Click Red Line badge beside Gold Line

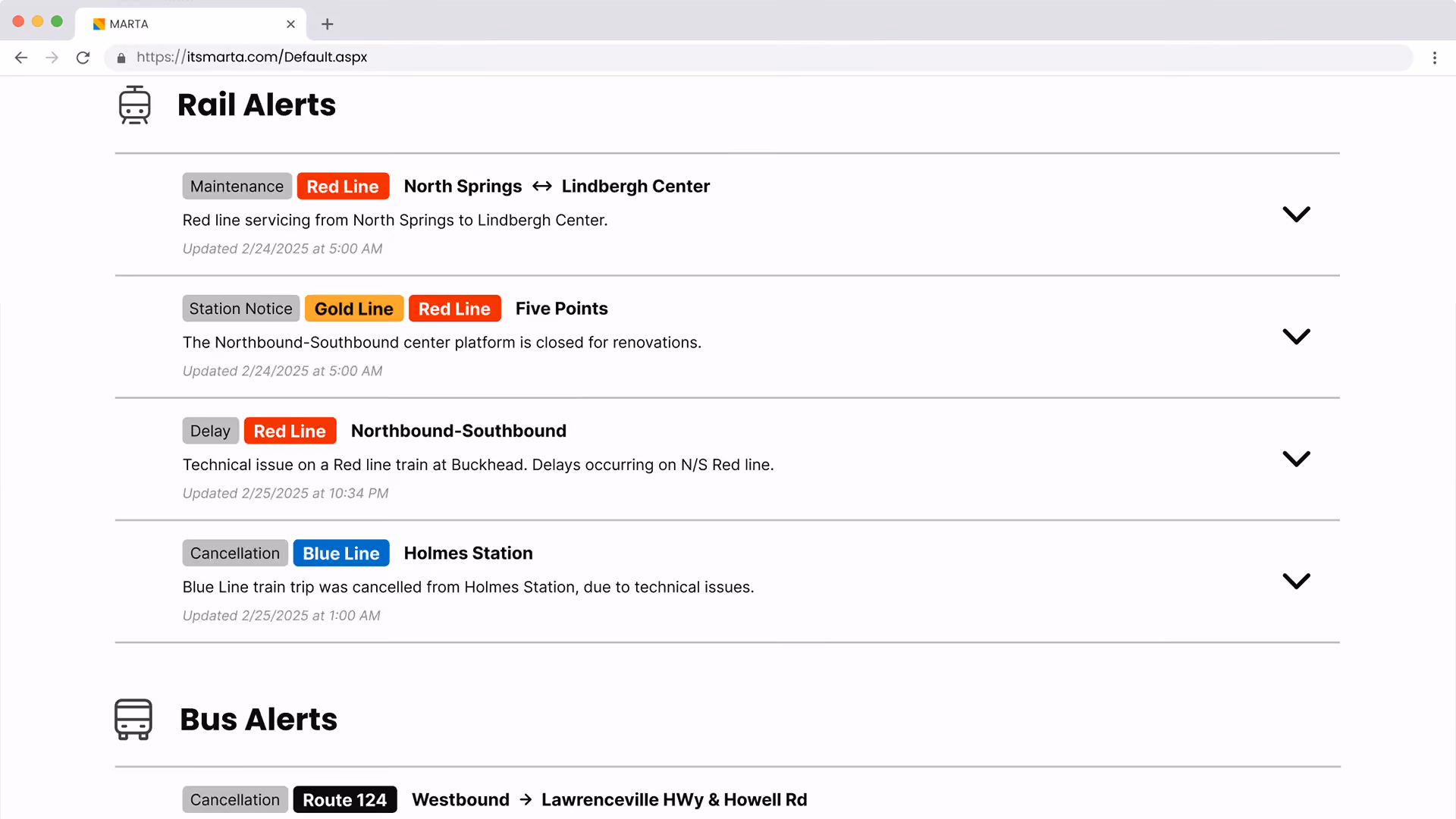(455, 309)
